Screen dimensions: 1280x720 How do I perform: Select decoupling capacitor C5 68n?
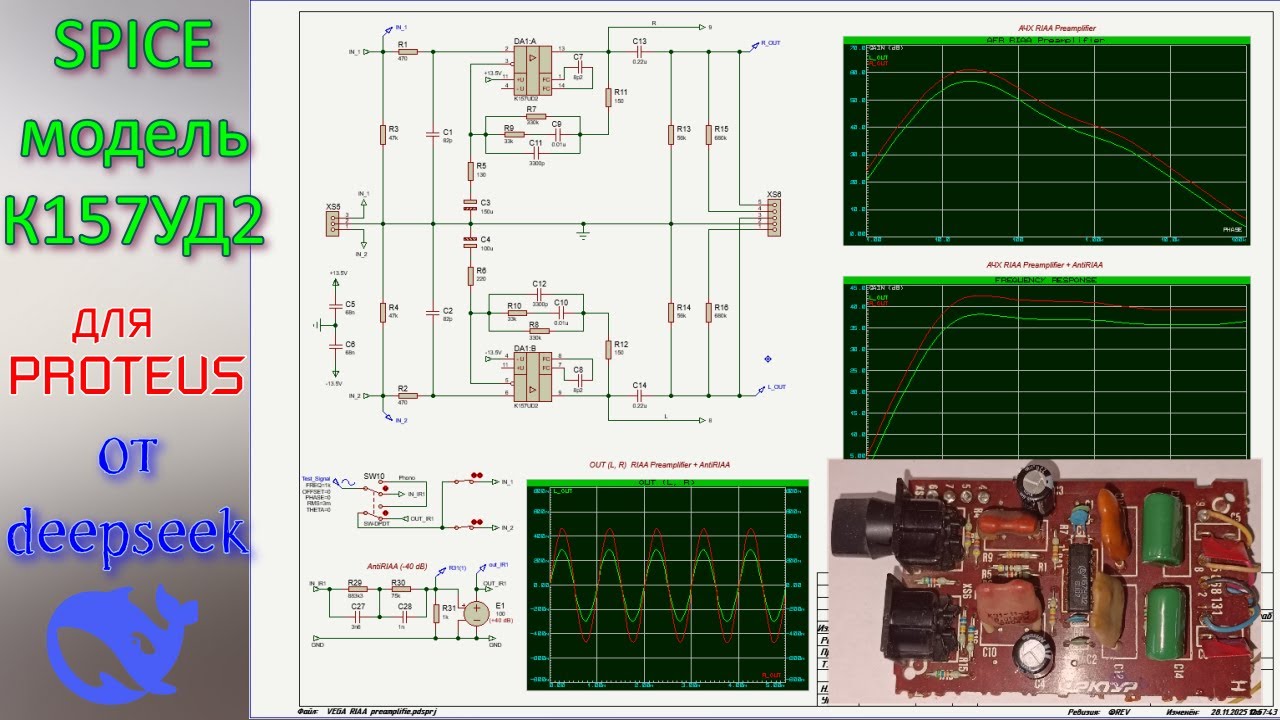point(336,306)
